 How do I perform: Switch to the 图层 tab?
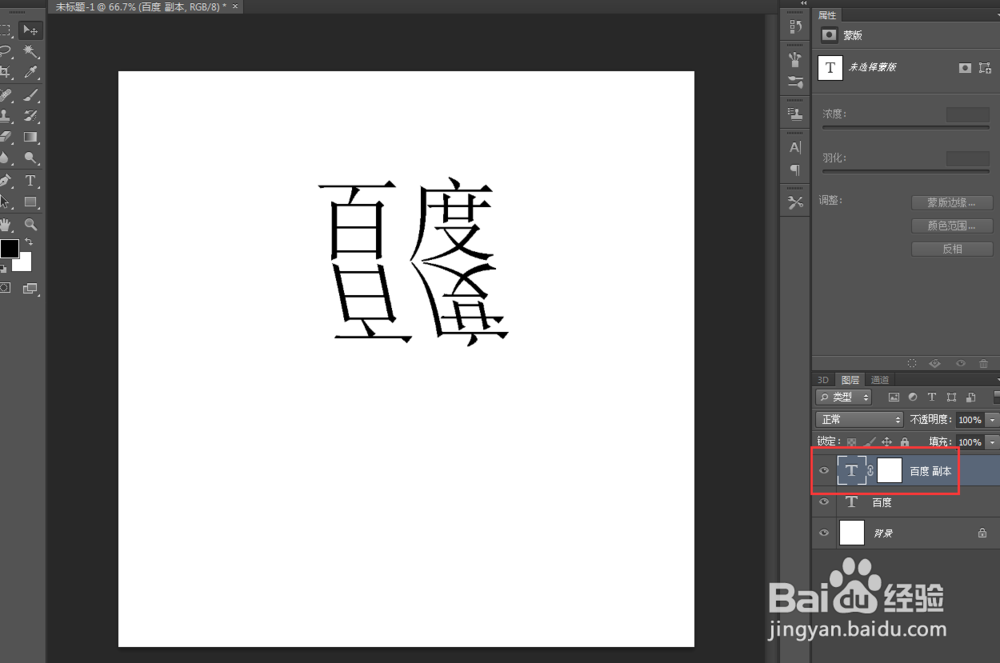tap(849, 380)
